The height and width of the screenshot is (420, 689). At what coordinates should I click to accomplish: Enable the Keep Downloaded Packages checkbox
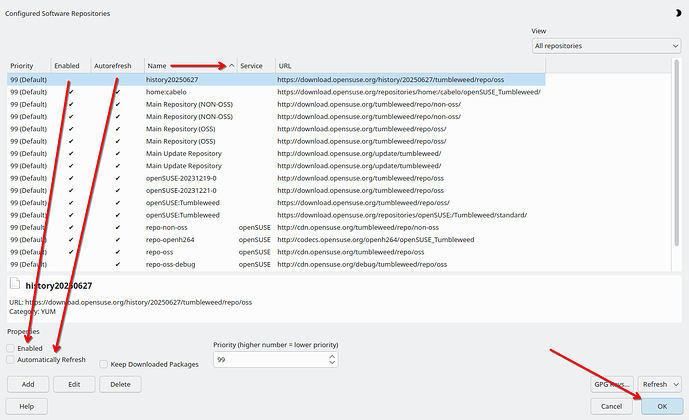coord(103,364)
